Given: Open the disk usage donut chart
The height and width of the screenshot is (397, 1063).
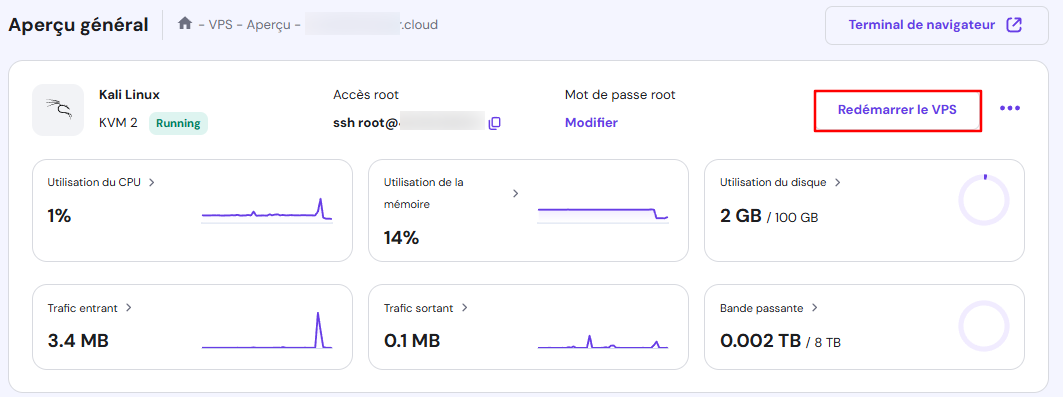Looking at the screenshot, I should (984, 200).
